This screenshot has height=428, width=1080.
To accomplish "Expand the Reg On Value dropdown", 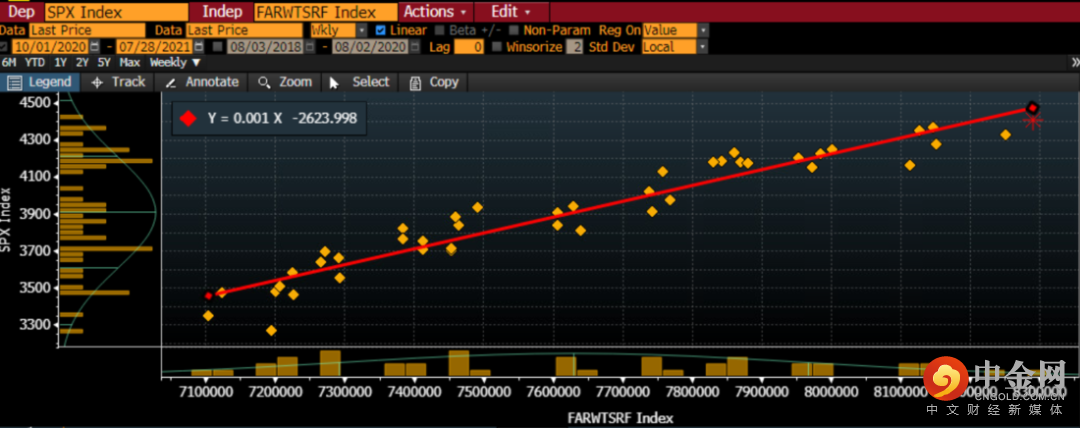I will click(x=702, y=30).
